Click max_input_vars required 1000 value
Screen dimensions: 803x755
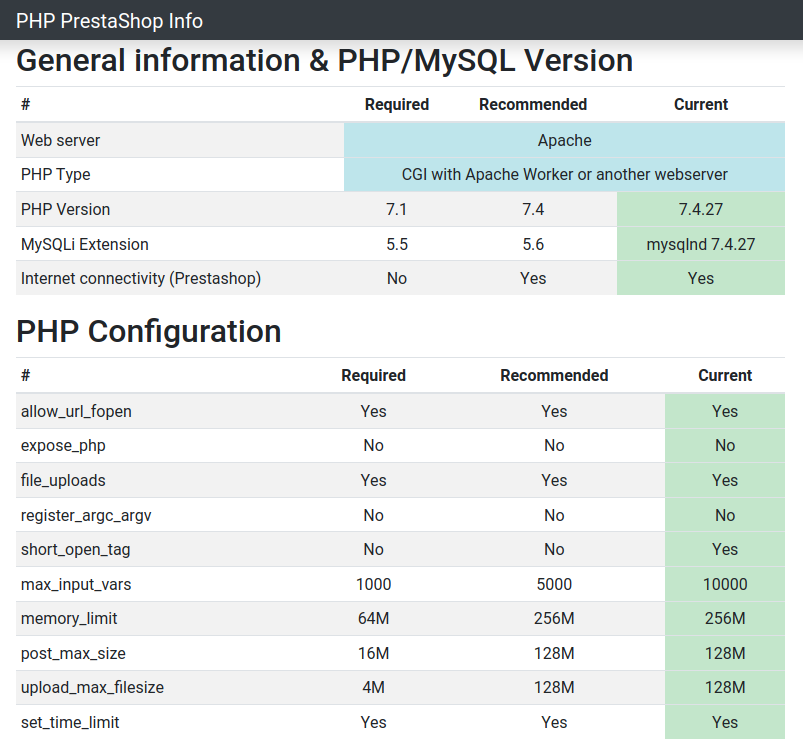click(373, 584)
